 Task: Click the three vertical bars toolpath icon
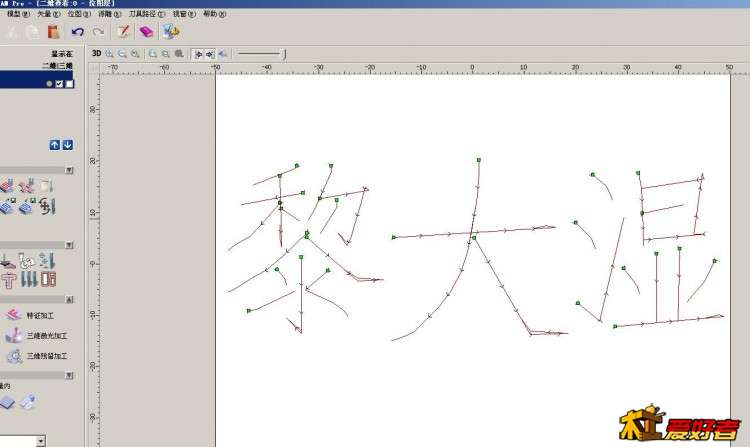pos(29,279)
